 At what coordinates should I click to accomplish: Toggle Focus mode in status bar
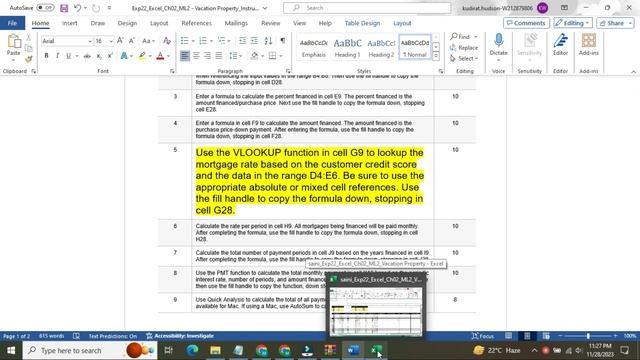[483, 336]
